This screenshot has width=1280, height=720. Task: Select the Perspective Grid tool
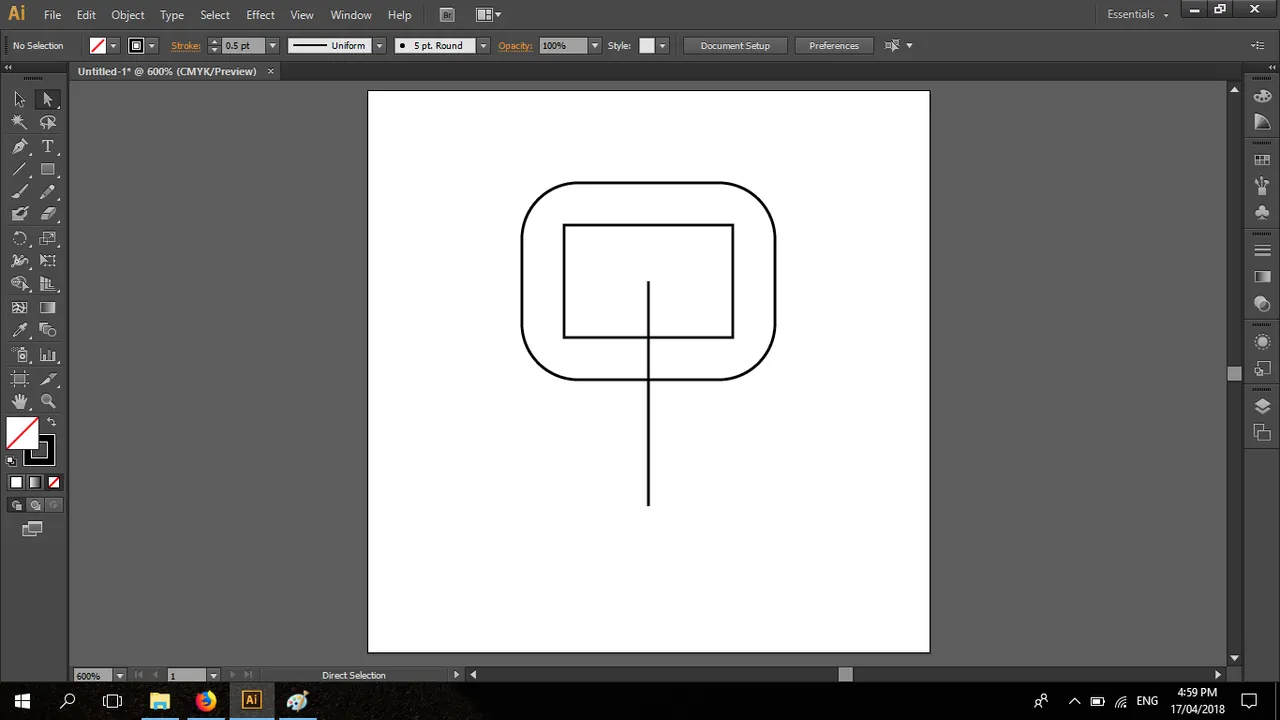[47, 284]
